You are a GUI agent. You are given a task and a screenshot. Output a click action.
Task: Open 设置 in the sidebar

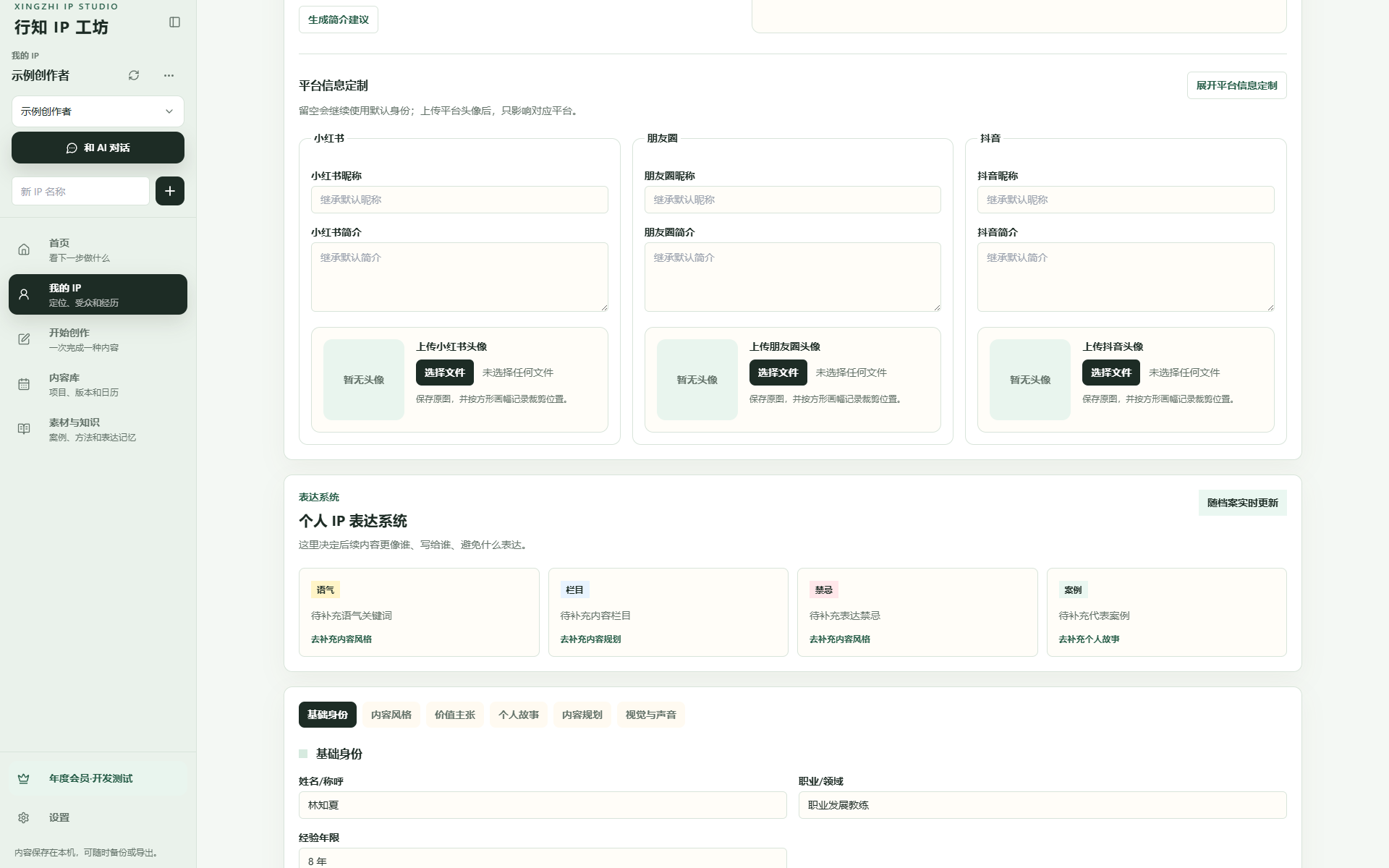98,817
